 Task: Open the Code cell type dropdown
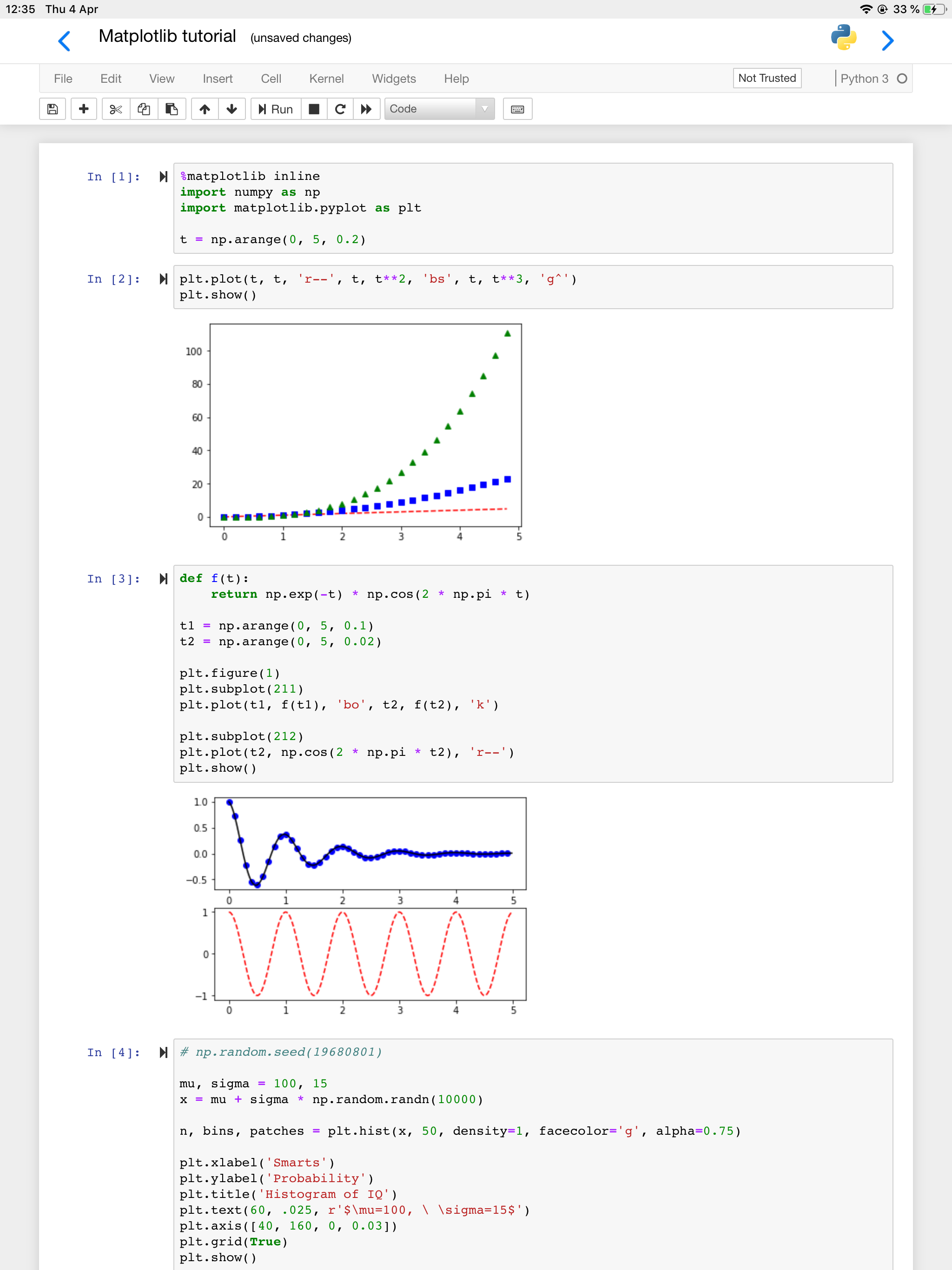439,109
